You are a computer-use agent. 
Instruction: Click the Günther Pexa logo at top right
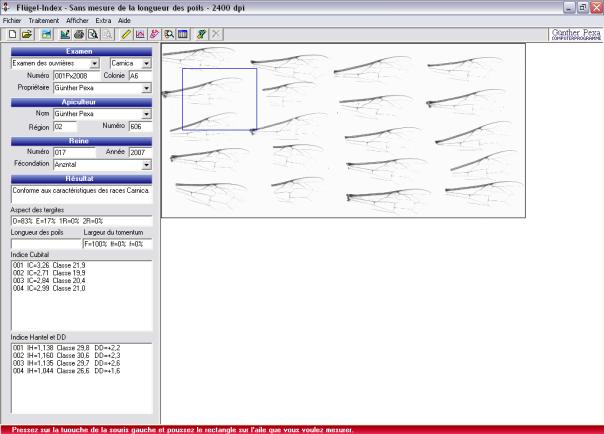576,34
